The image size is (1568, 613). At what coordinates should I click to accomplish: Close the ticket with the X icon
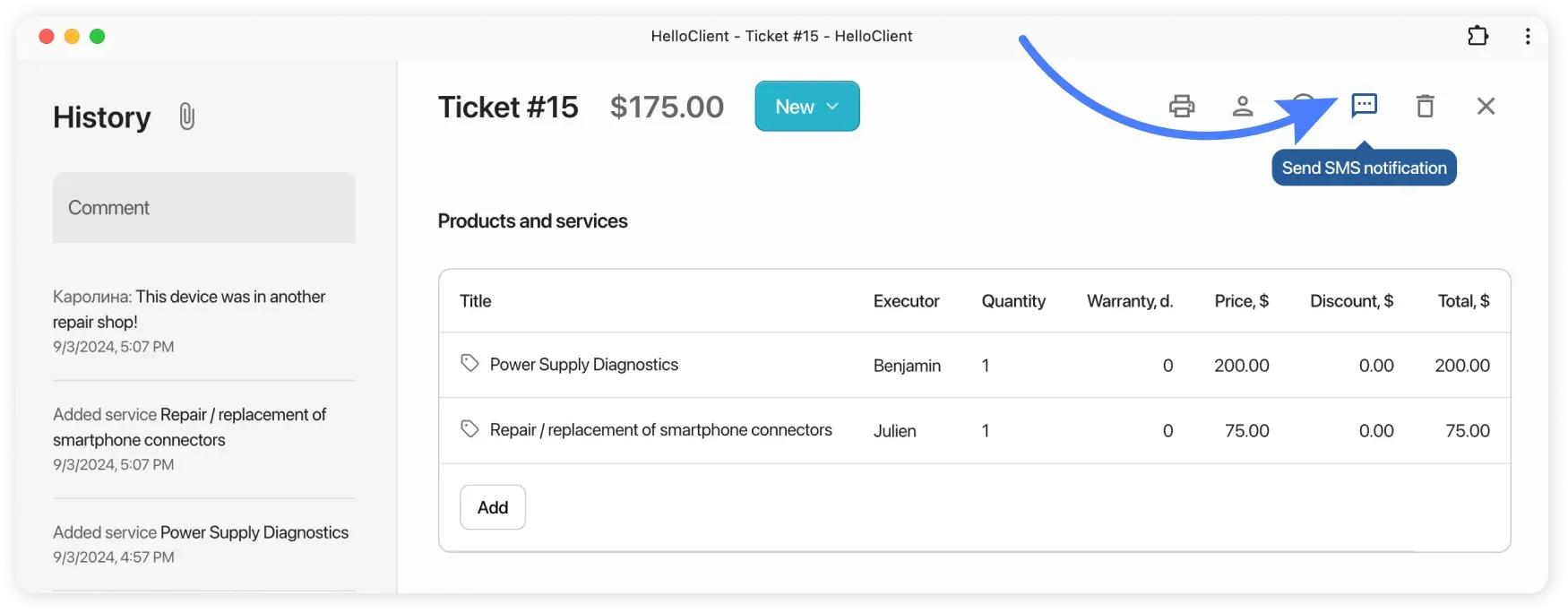pyautogui.click(x=1486, y=106)
